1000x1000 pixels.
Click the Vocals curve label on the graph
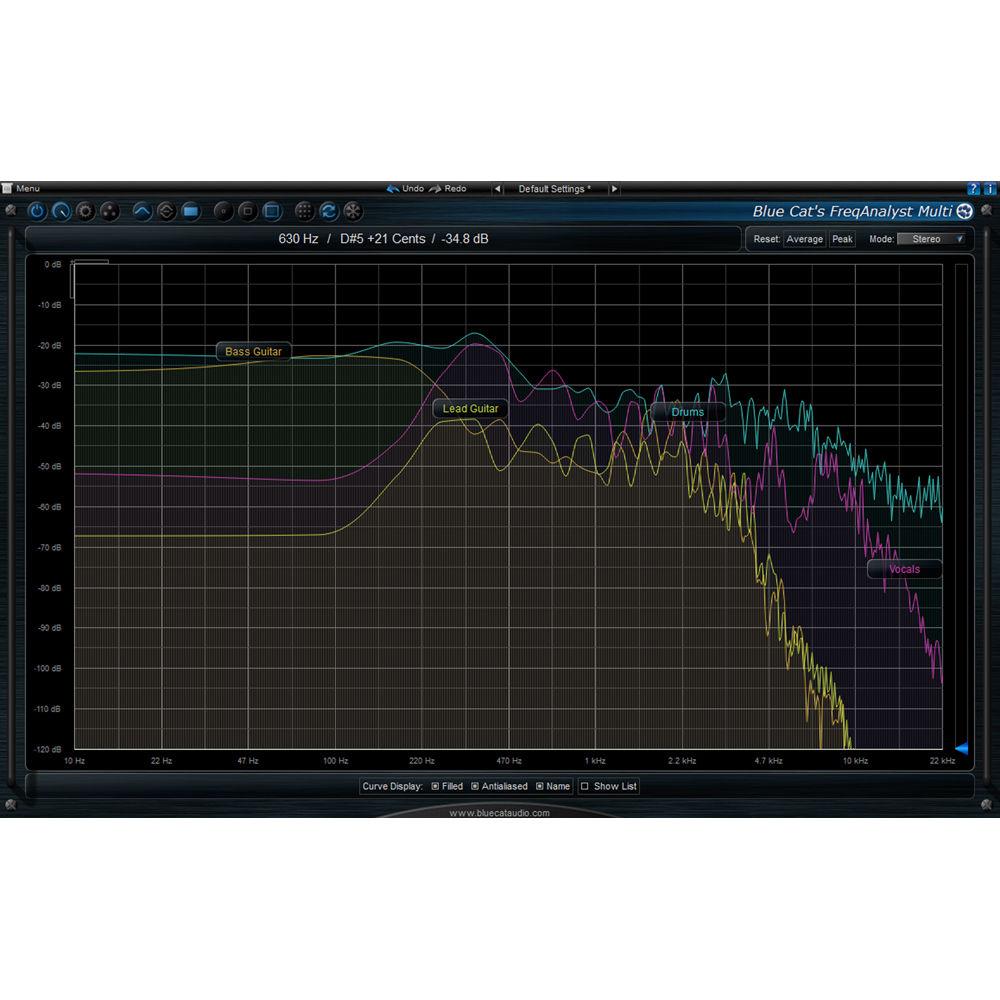[903, 569]
